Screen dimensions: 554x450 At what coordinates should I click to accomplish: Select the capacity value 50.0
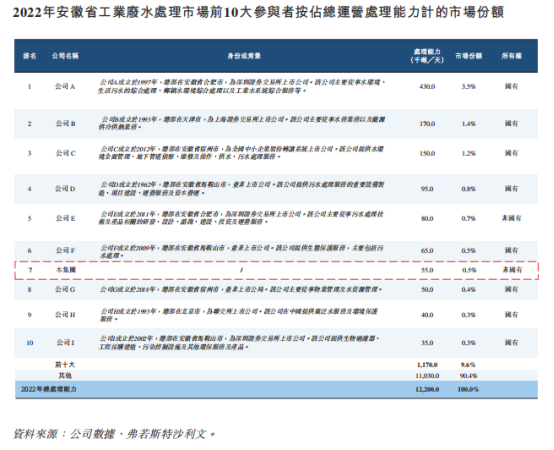point(427,289)
